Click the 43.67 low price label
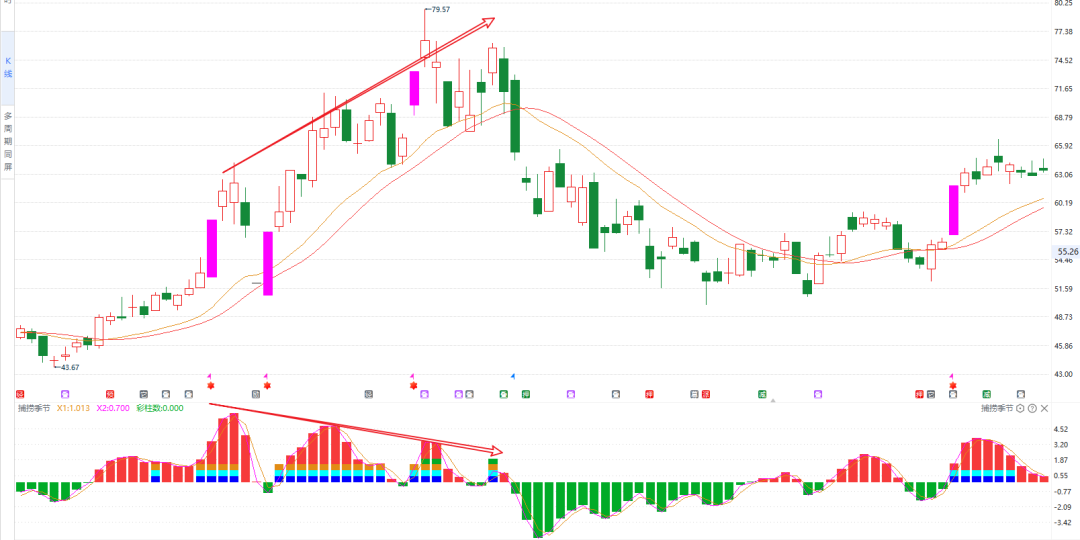 pos(70,367)
